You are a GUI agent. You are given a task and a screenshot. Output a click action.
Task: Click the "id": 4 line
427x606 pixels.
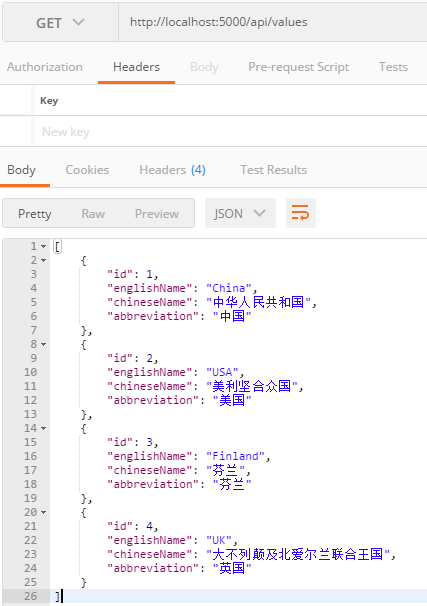(133, 526)
